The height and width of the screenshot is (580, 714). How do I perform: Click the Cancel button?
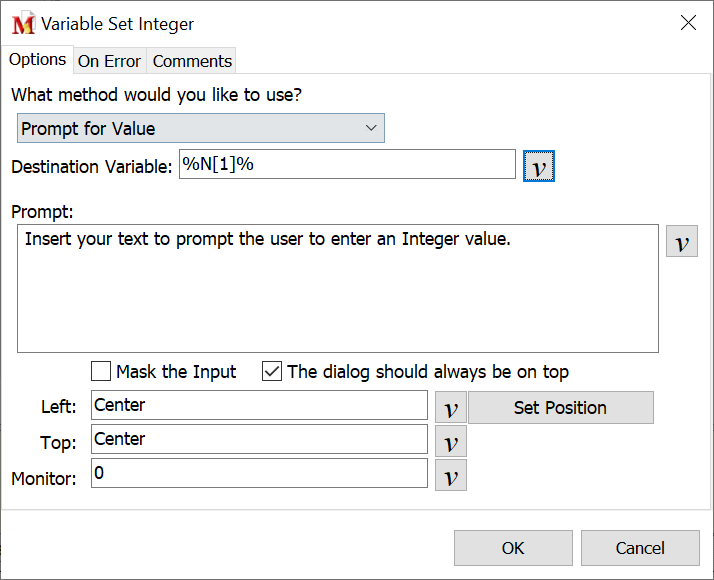(639, 548)
